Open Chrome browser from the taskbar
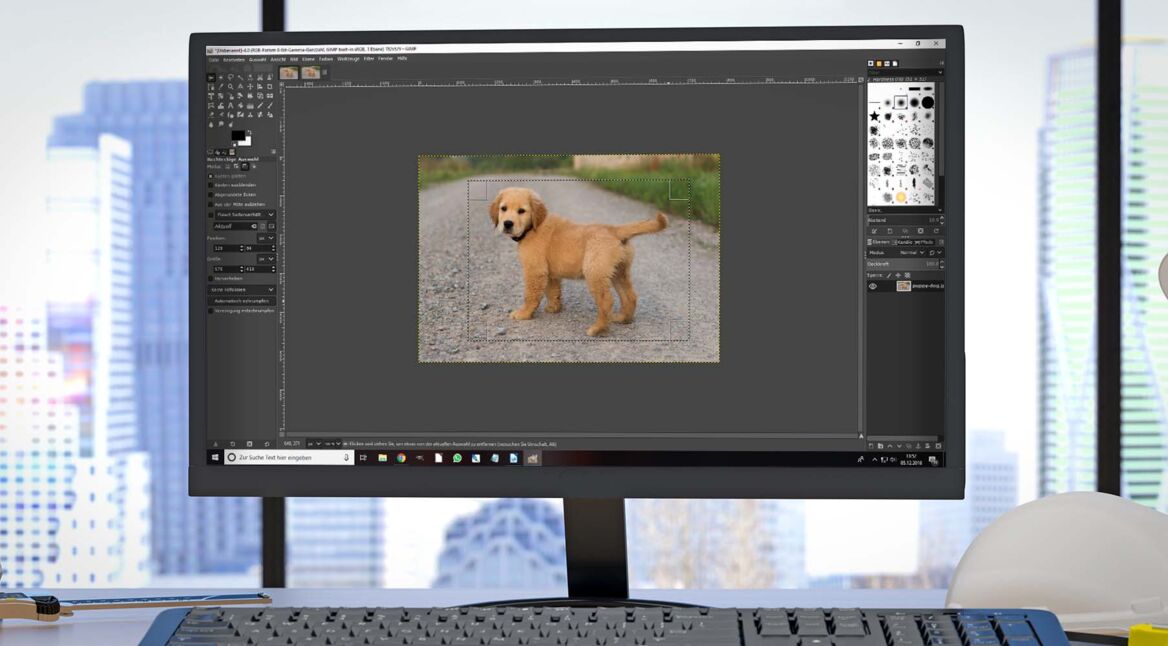 pos(401,458)
